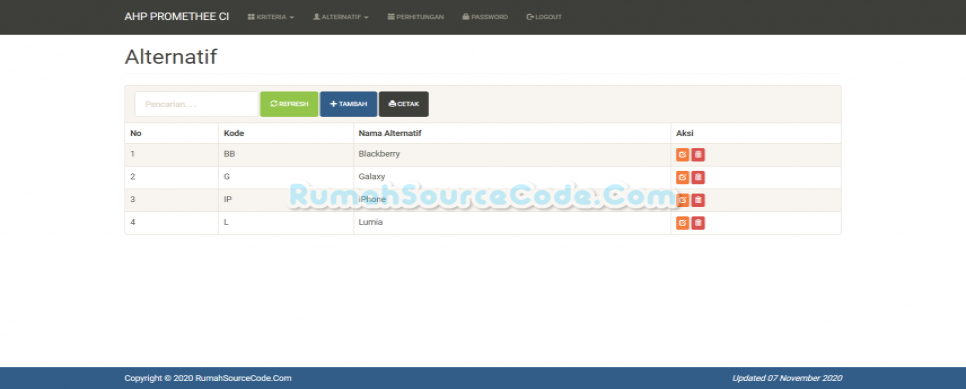Click the Updated 07 November 2020 text

pos(787,378)
